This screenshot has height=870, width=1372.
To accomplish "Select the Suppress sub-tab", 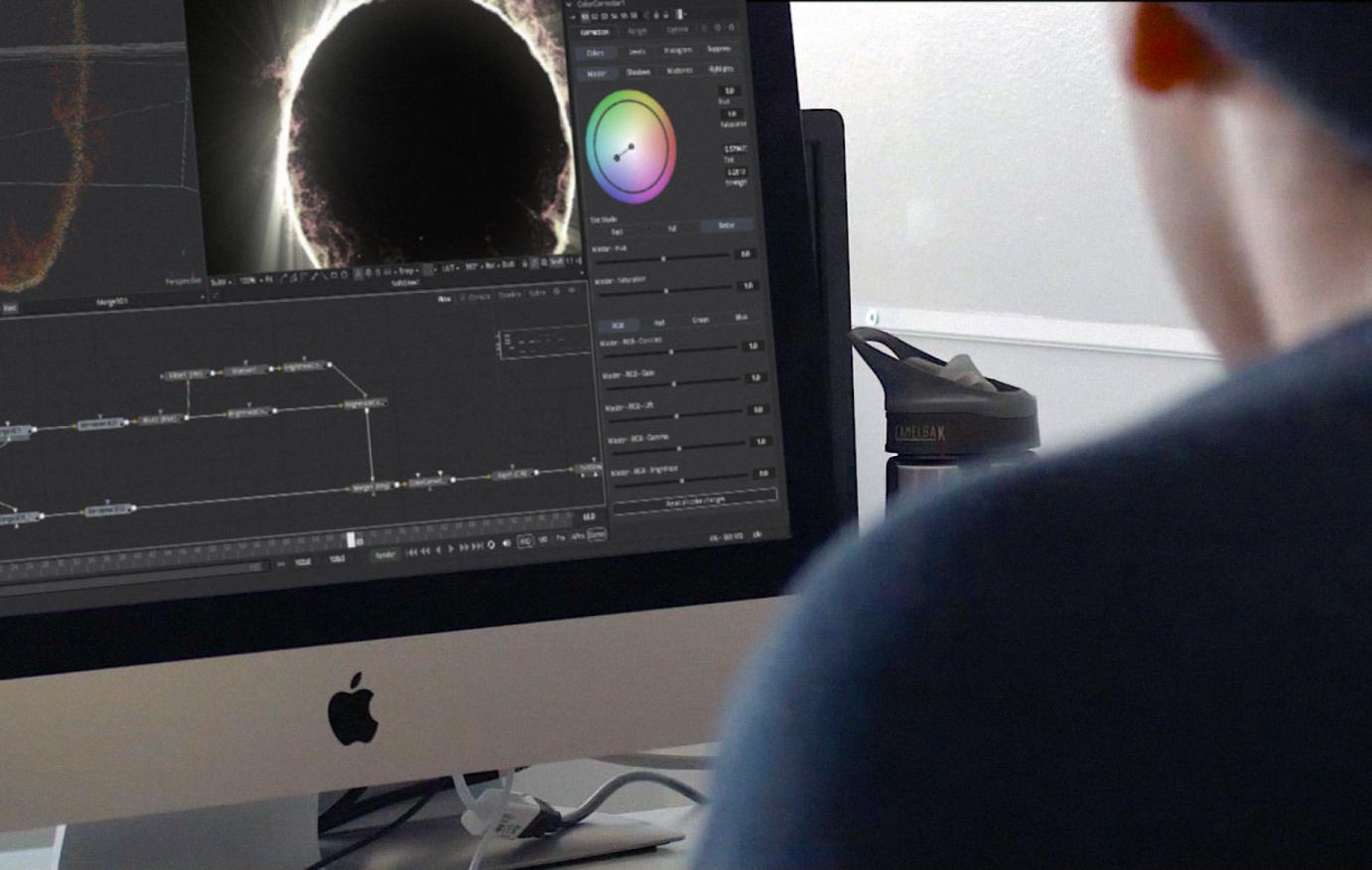I will coord(719,48).
